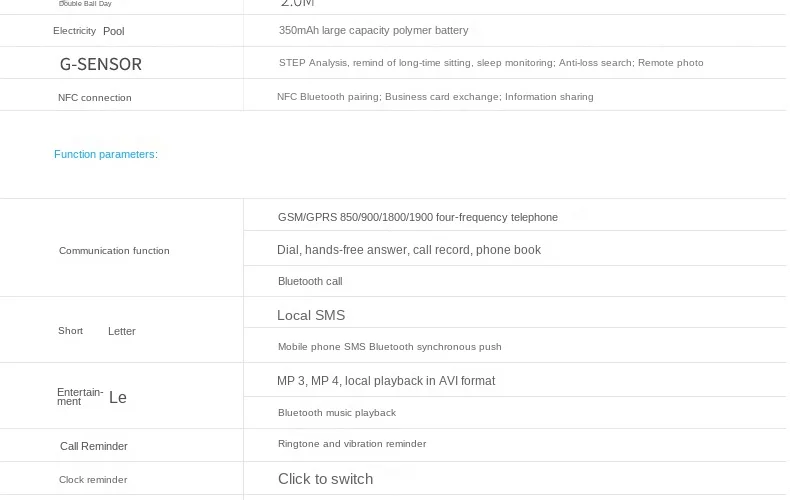Viewport: 790px width, 500px height.
Task: Select the "G-SENSOR" row label
Action: (101, 64)
